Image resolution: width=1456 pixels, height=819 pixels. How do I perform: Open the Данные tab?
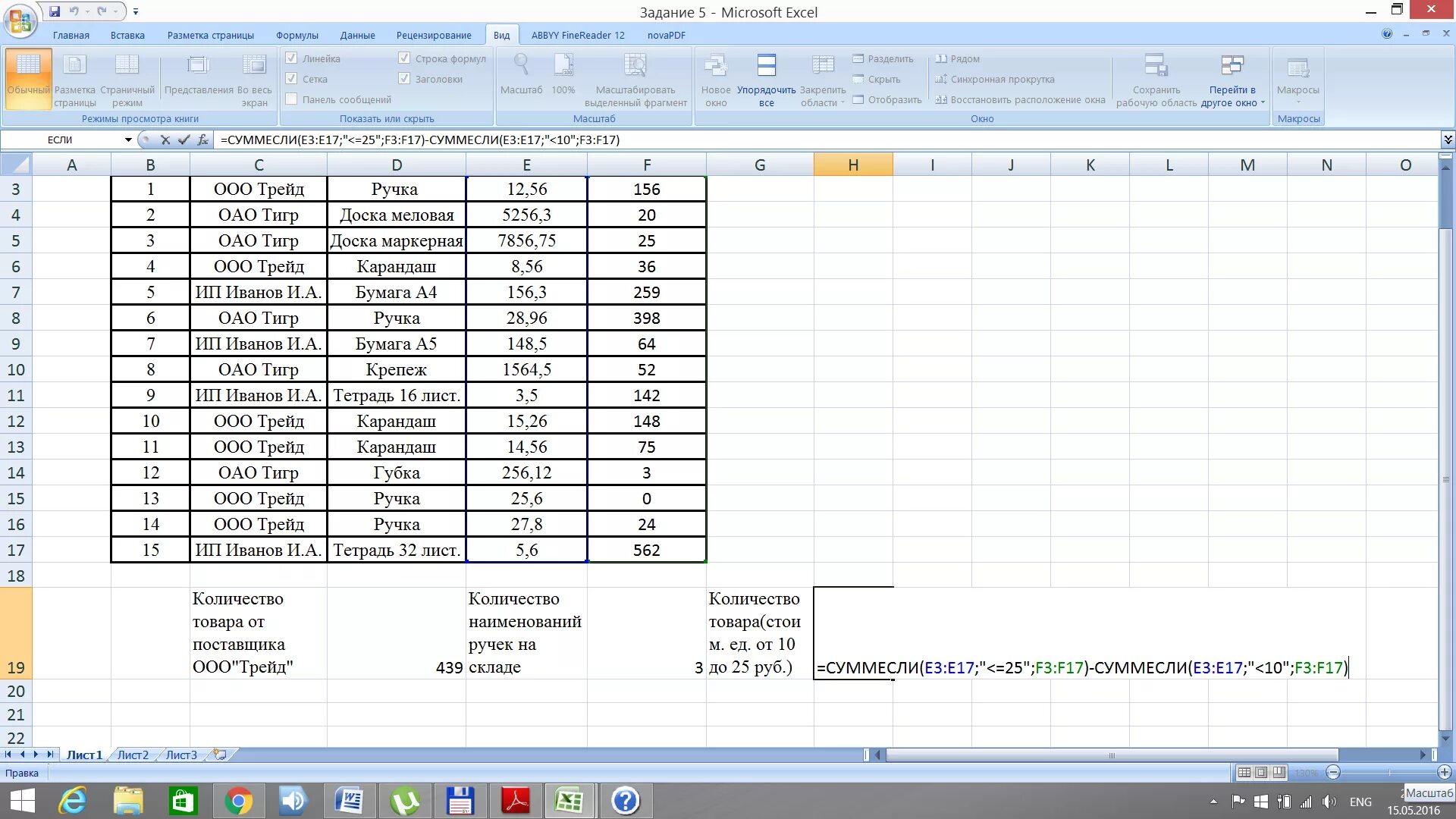[357, 35]
